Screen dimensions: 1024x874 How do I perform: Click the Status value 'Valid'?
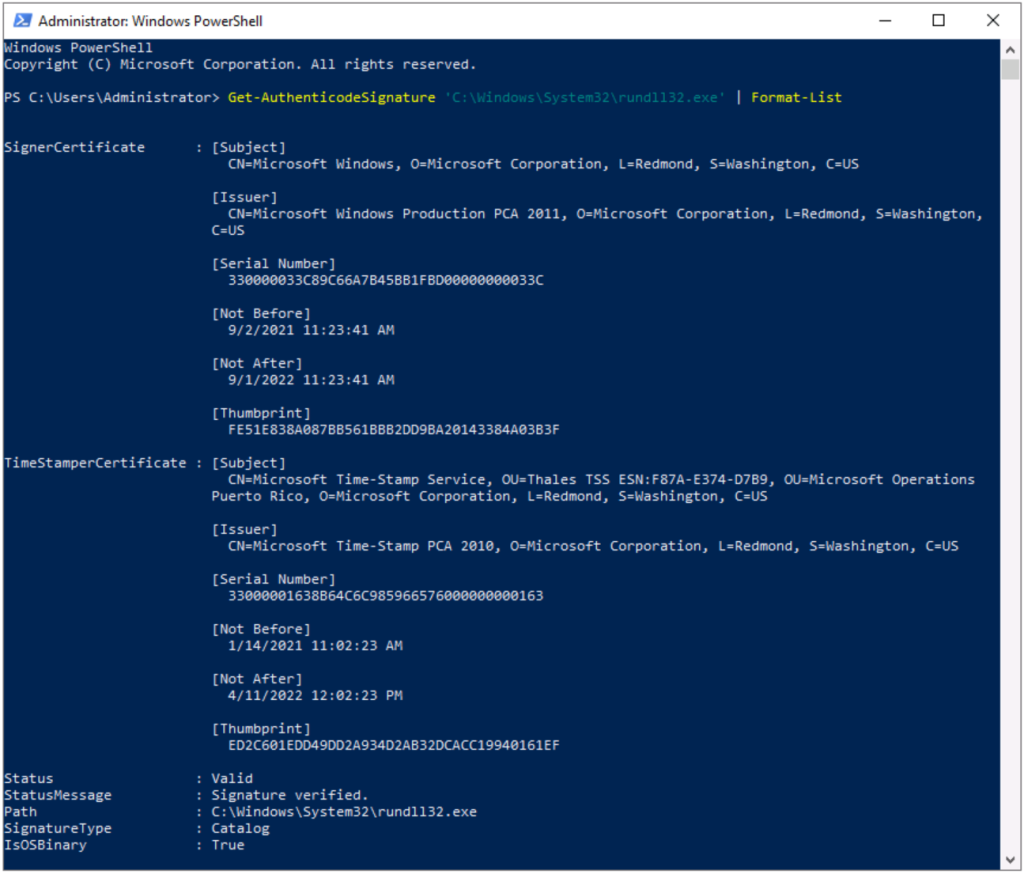(x=232, y=778)
